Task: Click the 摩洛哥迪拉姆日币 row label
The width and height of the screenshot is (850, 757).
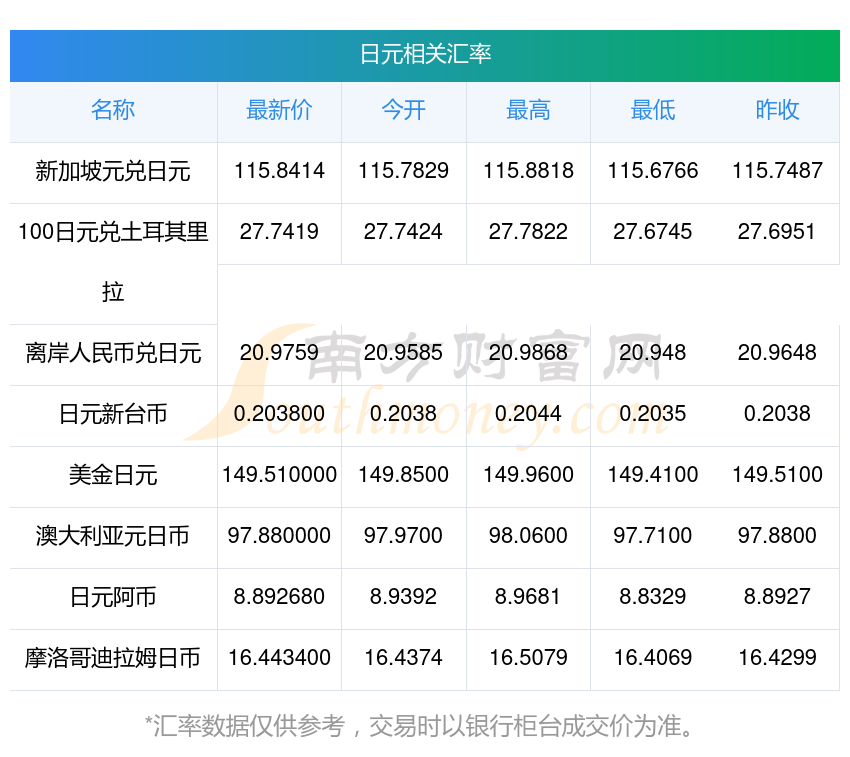Action: click(x=113, y=658)
